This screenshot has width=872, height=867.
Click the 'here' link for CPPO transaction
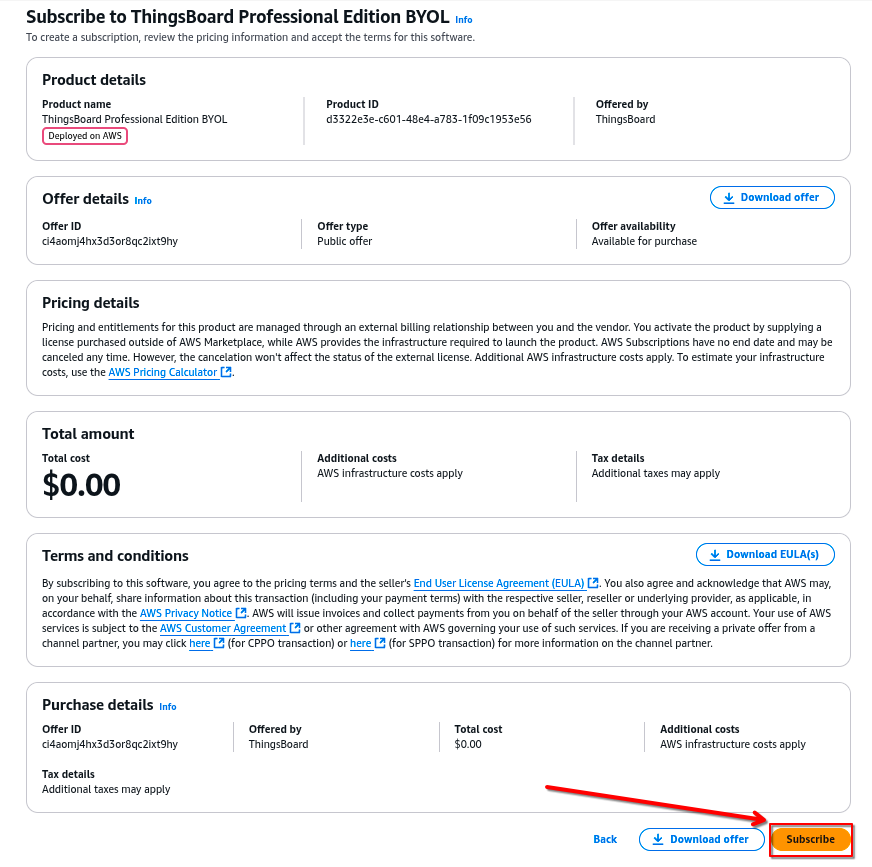(200, 643)
